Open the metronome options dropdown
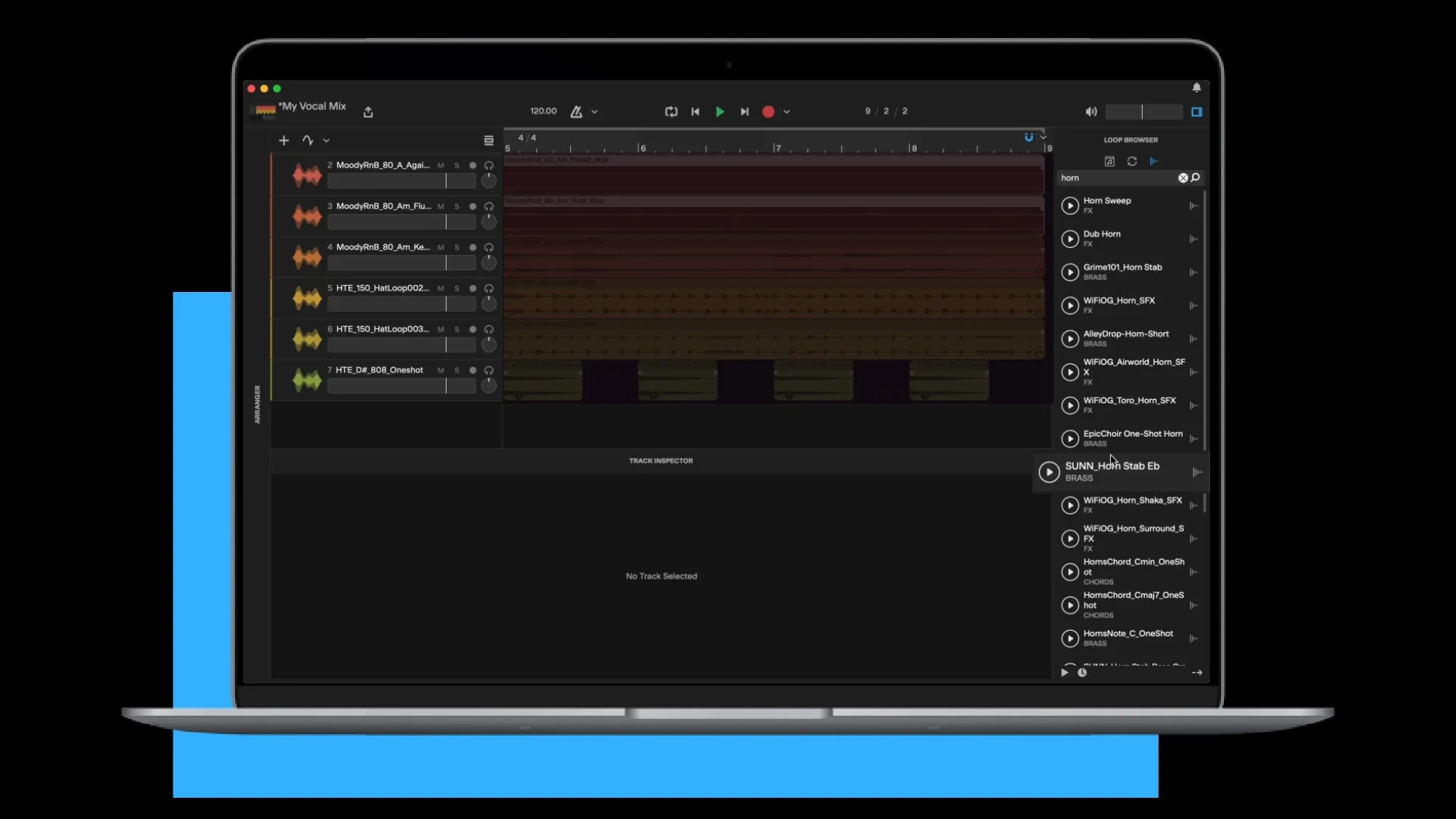The image size is (1456, 819). pyautogui.click(x=595, y=111)
